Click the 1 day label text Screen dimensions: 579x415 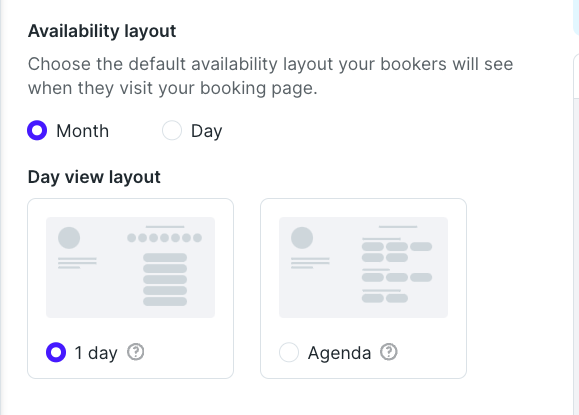point(96,353)
